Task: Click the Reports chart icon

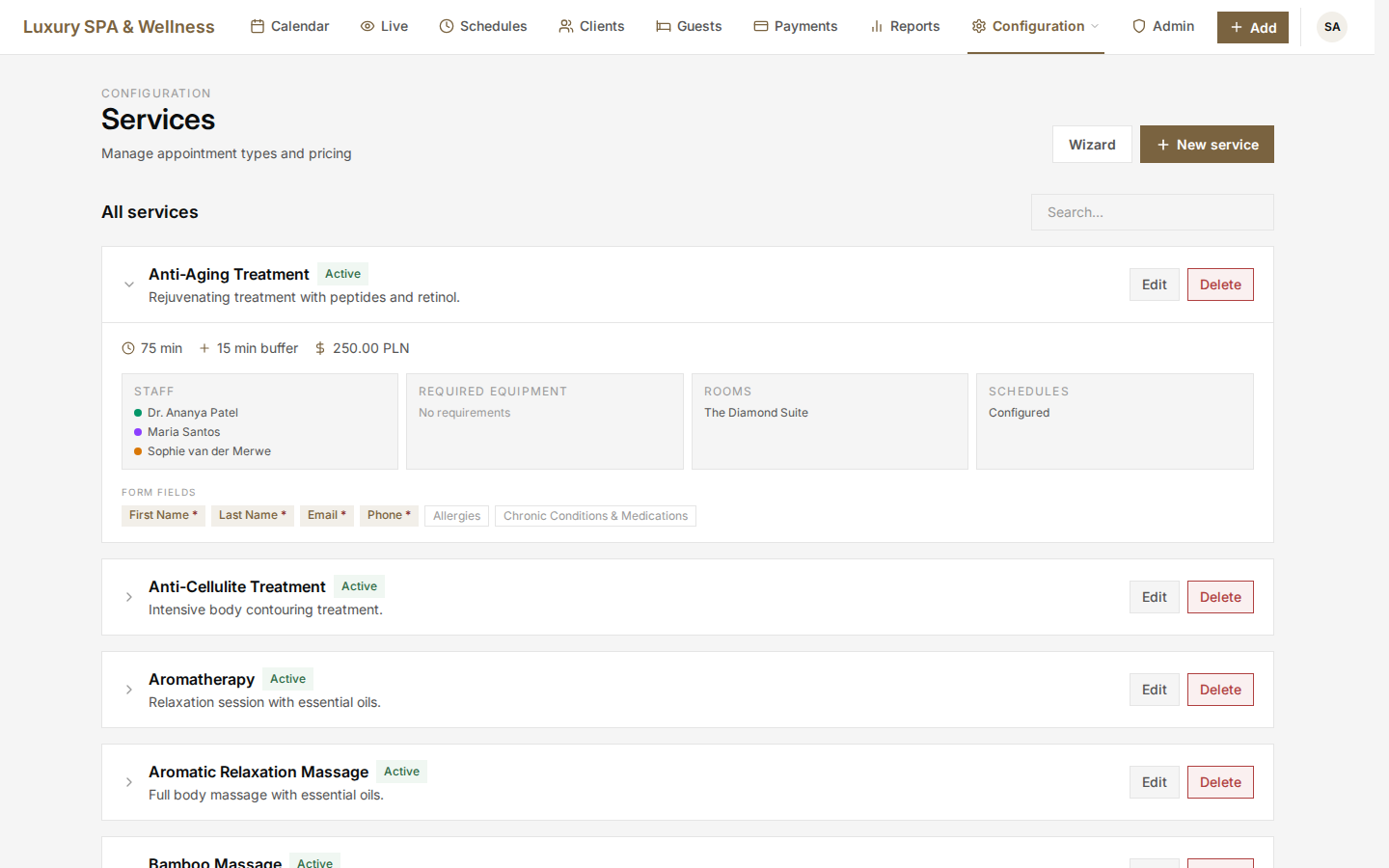Action: click(x=878, y=26)
